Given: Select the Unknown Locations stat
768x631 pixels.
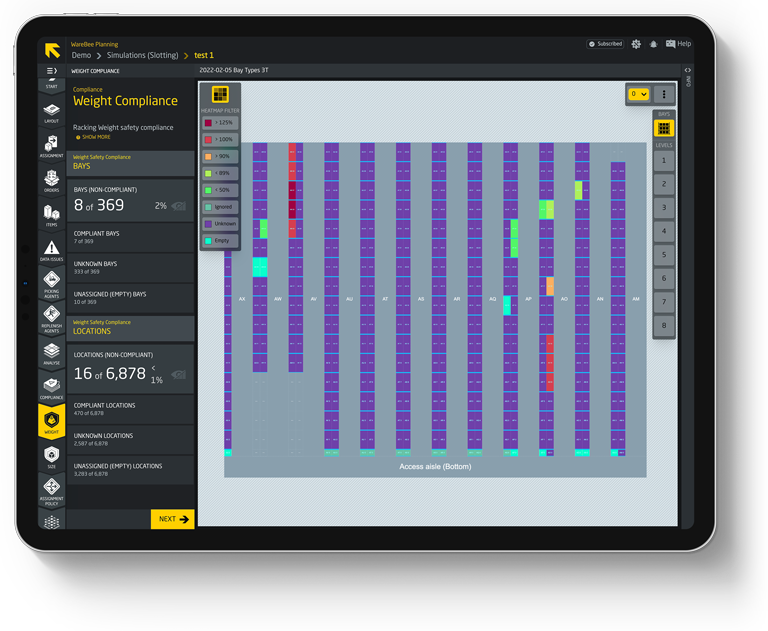Looking at the screenshot, I should (x=130, y=440).
